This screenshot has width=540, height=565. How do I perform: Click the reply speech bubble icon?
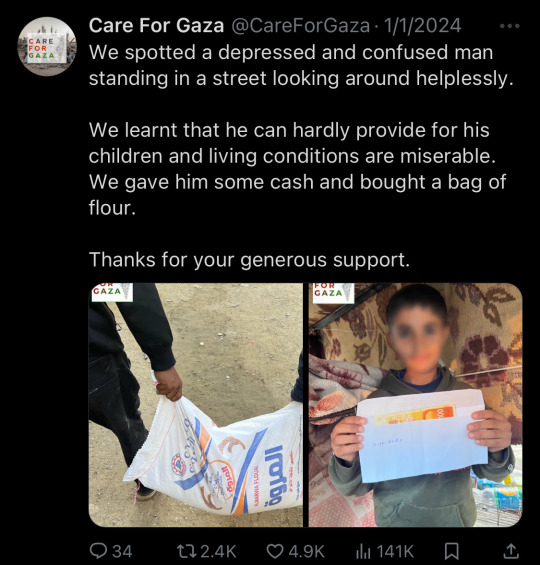tap(98, 551)
